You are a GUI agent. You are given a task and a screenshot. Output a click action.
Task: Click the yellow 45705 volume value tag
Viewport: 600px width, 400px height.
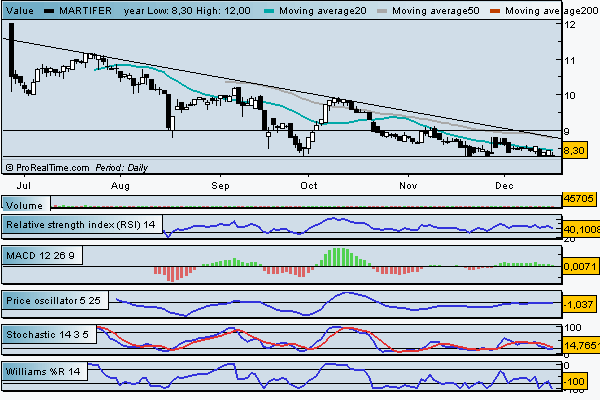click(579, 199)
